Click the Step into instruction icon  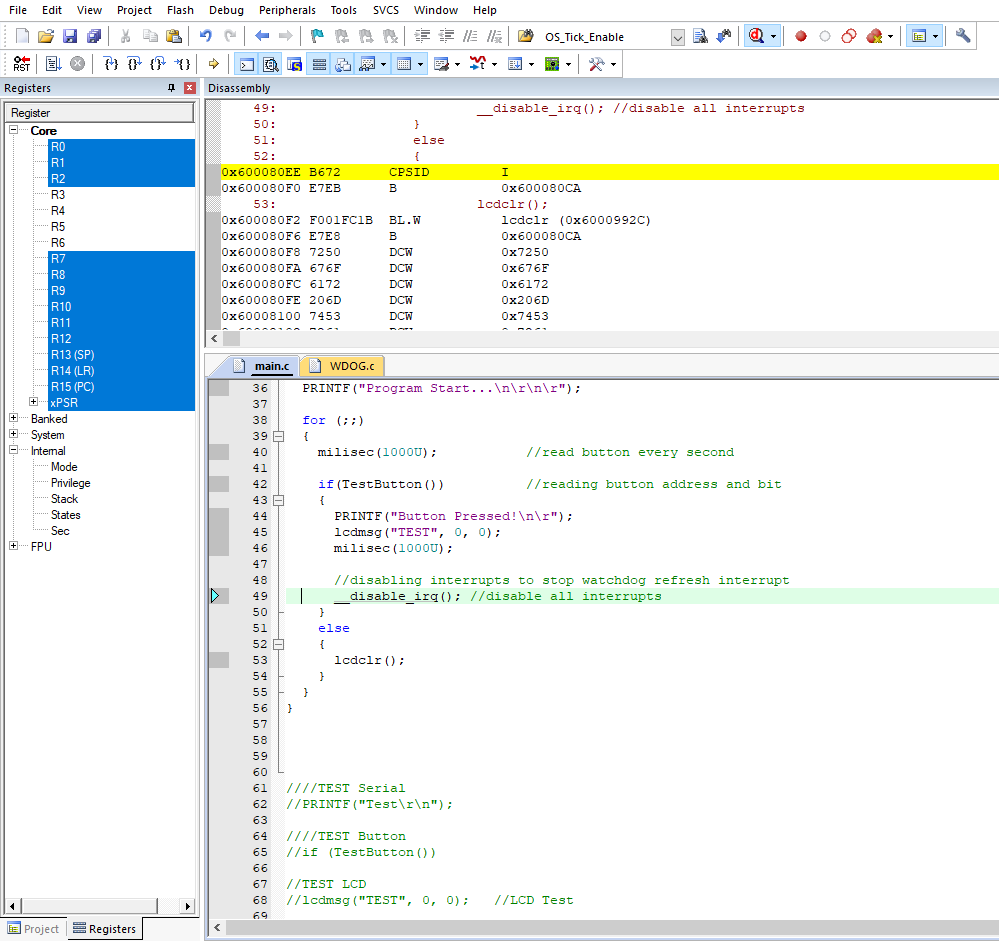point(111,63)
